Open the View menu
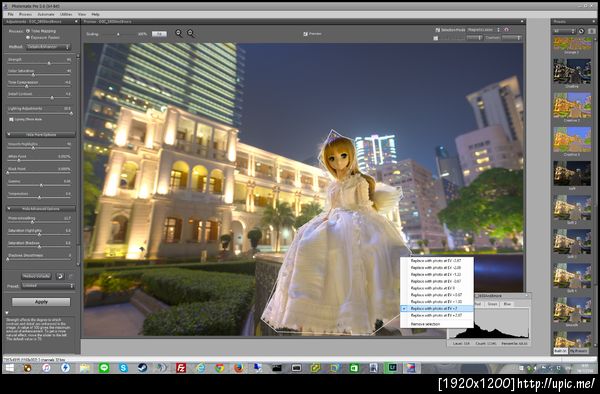This screenshot has width=600, height=394. tap(82, 14)
